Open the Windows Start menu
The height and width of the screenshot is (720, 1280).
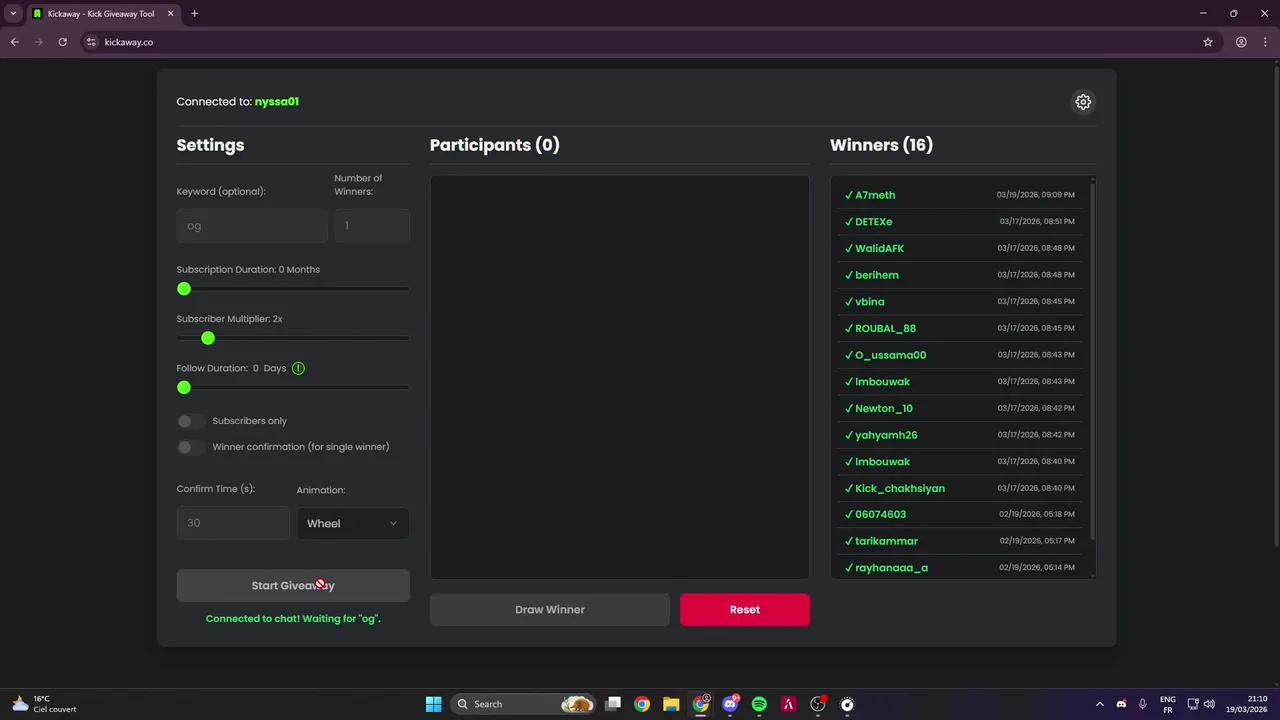tap(433, 704)
